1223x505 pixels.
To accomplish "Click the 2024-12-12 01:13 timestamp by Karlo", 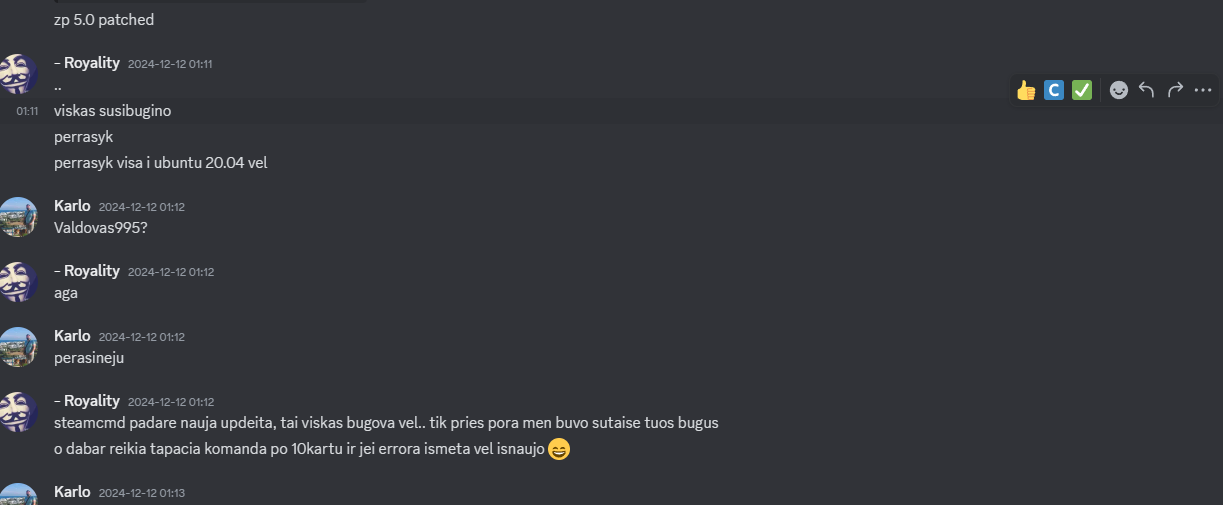I will click(142, 493).
